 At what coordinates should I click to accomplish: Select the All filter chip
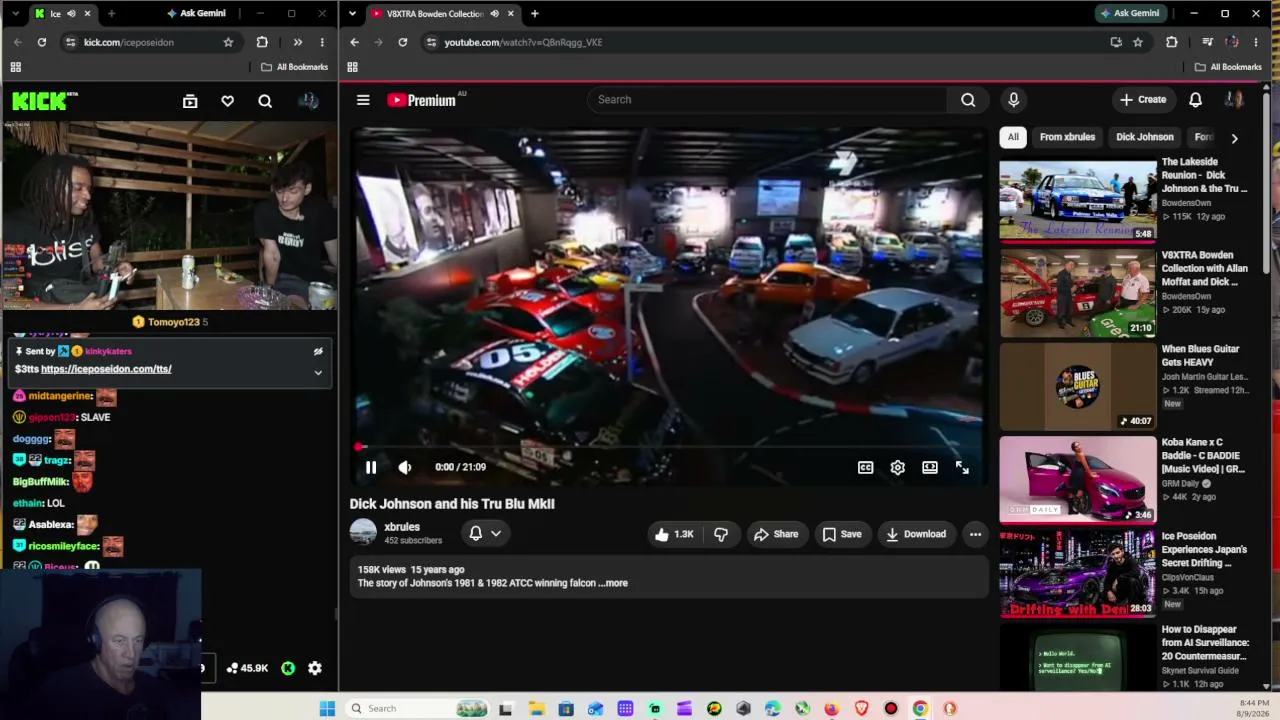(1013, 137)
